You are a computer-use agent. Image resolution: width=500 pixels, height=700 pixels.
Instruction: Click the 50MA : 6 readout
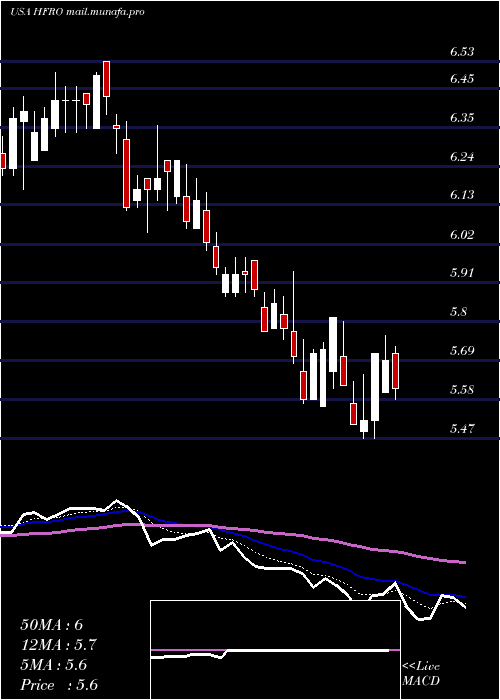[51, 625]
